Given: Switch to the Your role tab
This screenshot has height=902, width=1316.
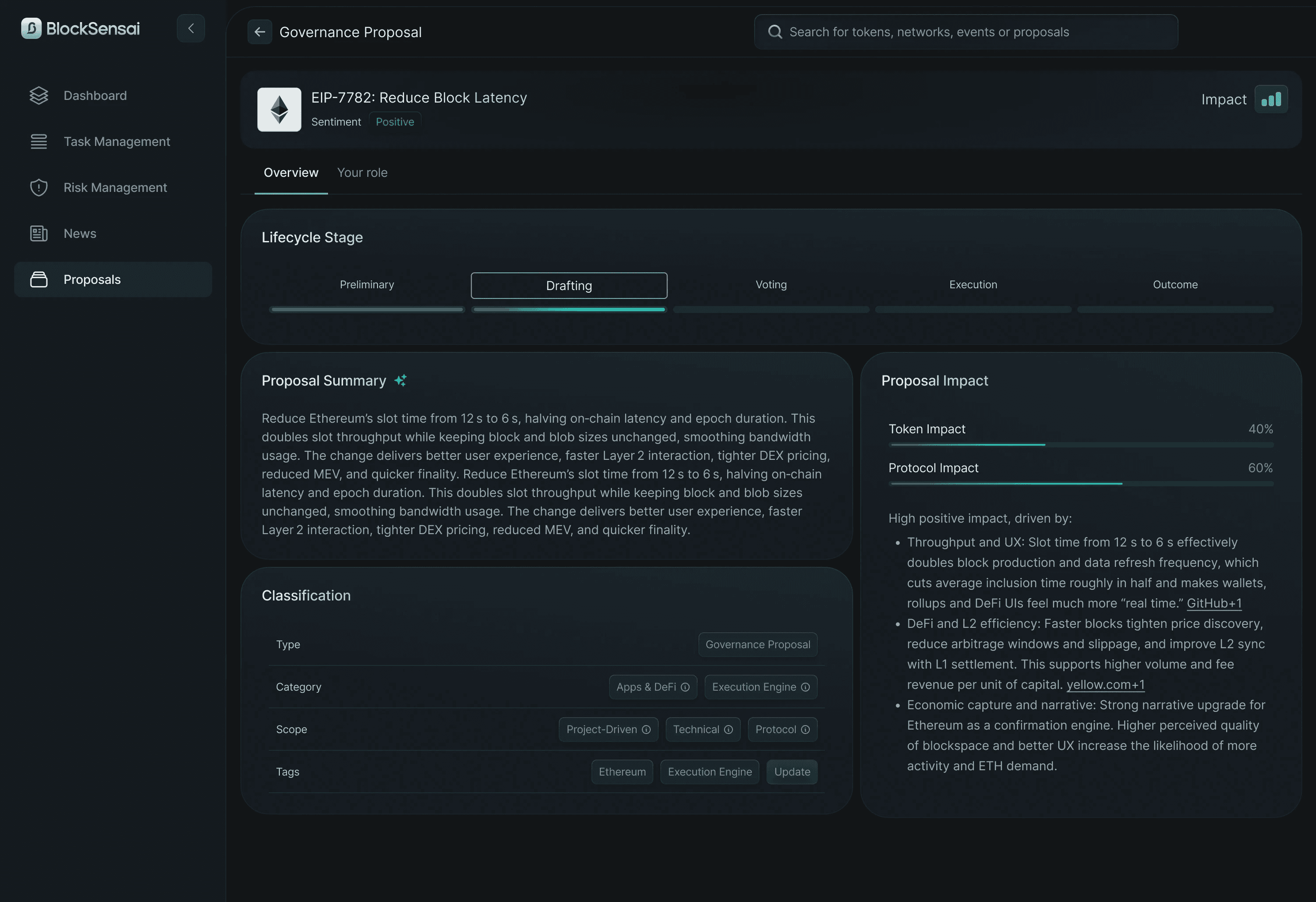Looking at the screenshot, I should tap(362, 173).
